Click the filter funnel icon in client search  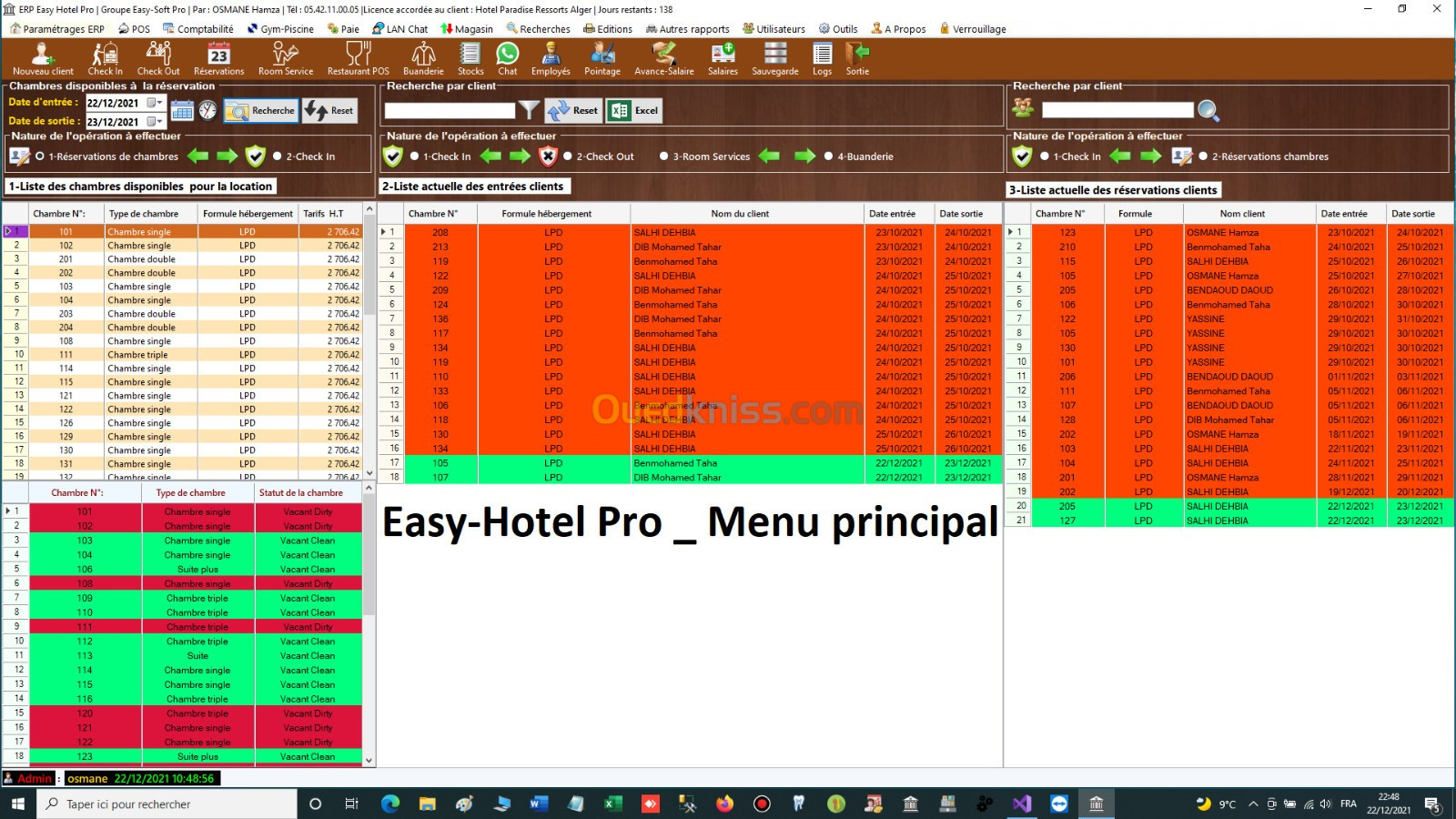point(530,110)
